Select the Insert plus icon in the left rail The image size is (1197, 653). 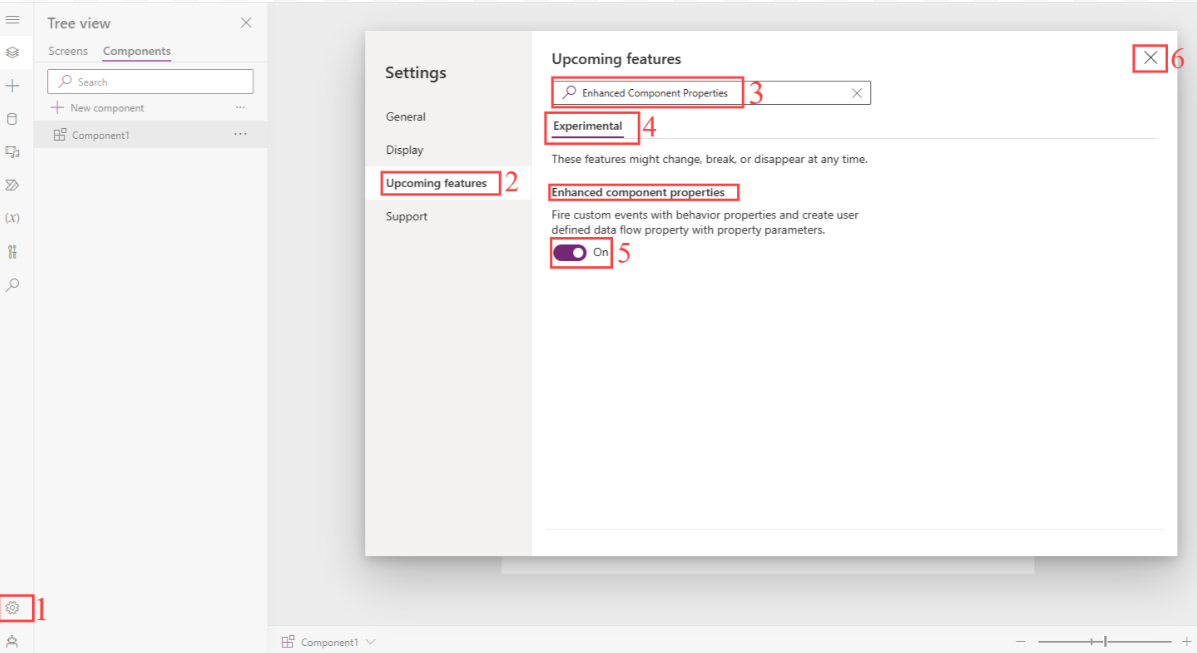(13, 85)
